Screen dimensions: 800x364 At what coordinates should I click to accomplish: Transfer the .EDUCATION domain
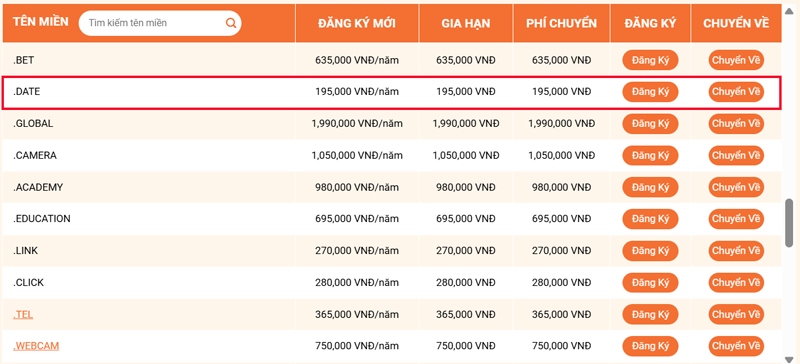click(736, 219)
